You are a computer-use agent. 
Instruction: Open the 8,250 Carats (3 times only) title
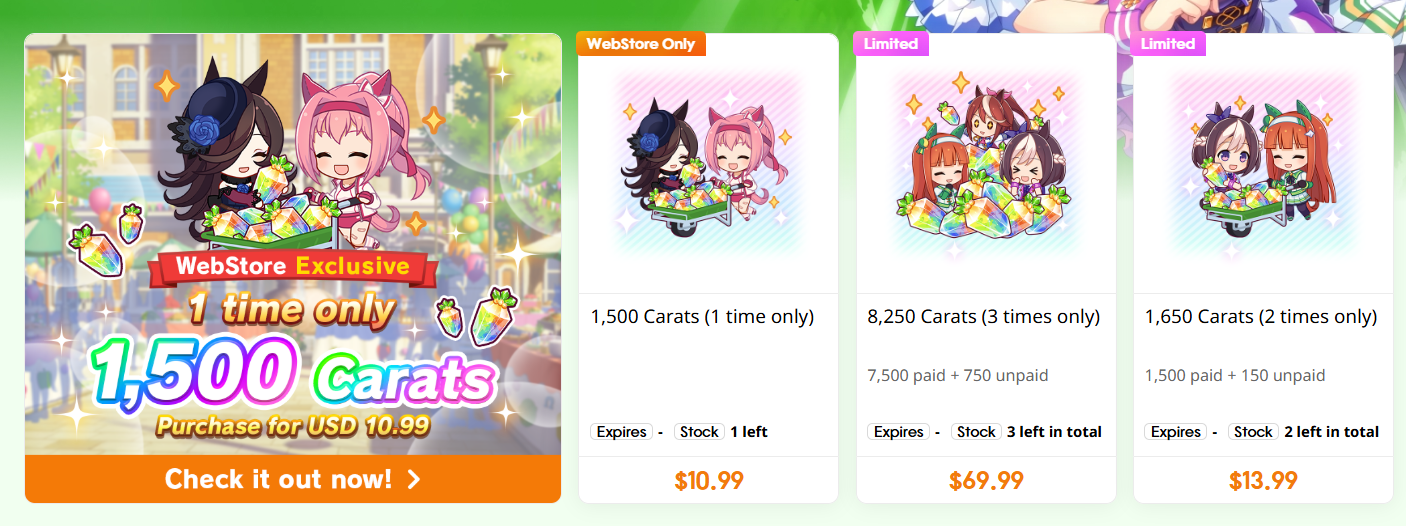[x=984, y=317]
